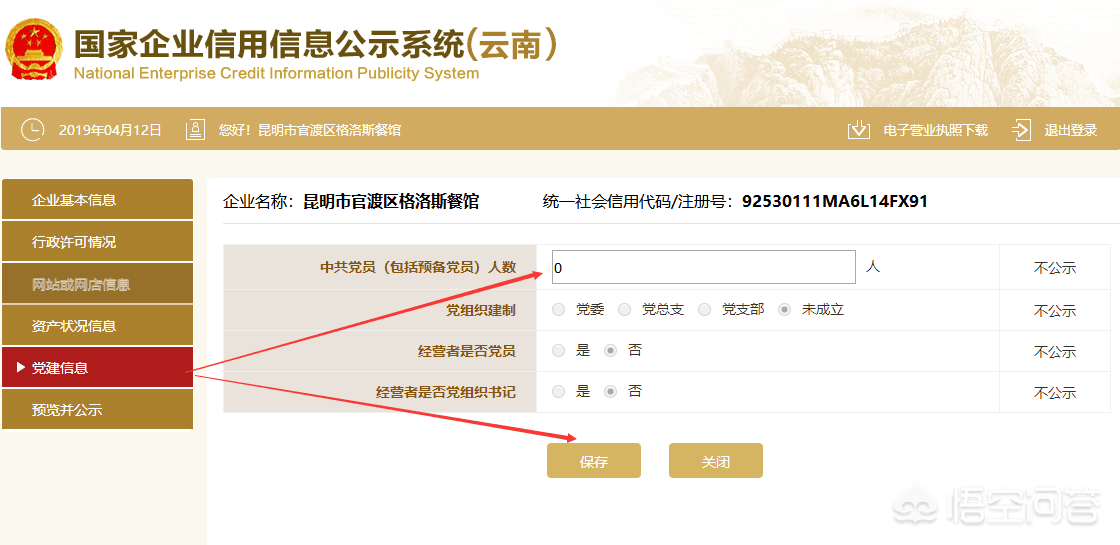This screenshot has width=1120, height=545.
Task: Select 是 for 经营者是否党员
Action: 559,351
